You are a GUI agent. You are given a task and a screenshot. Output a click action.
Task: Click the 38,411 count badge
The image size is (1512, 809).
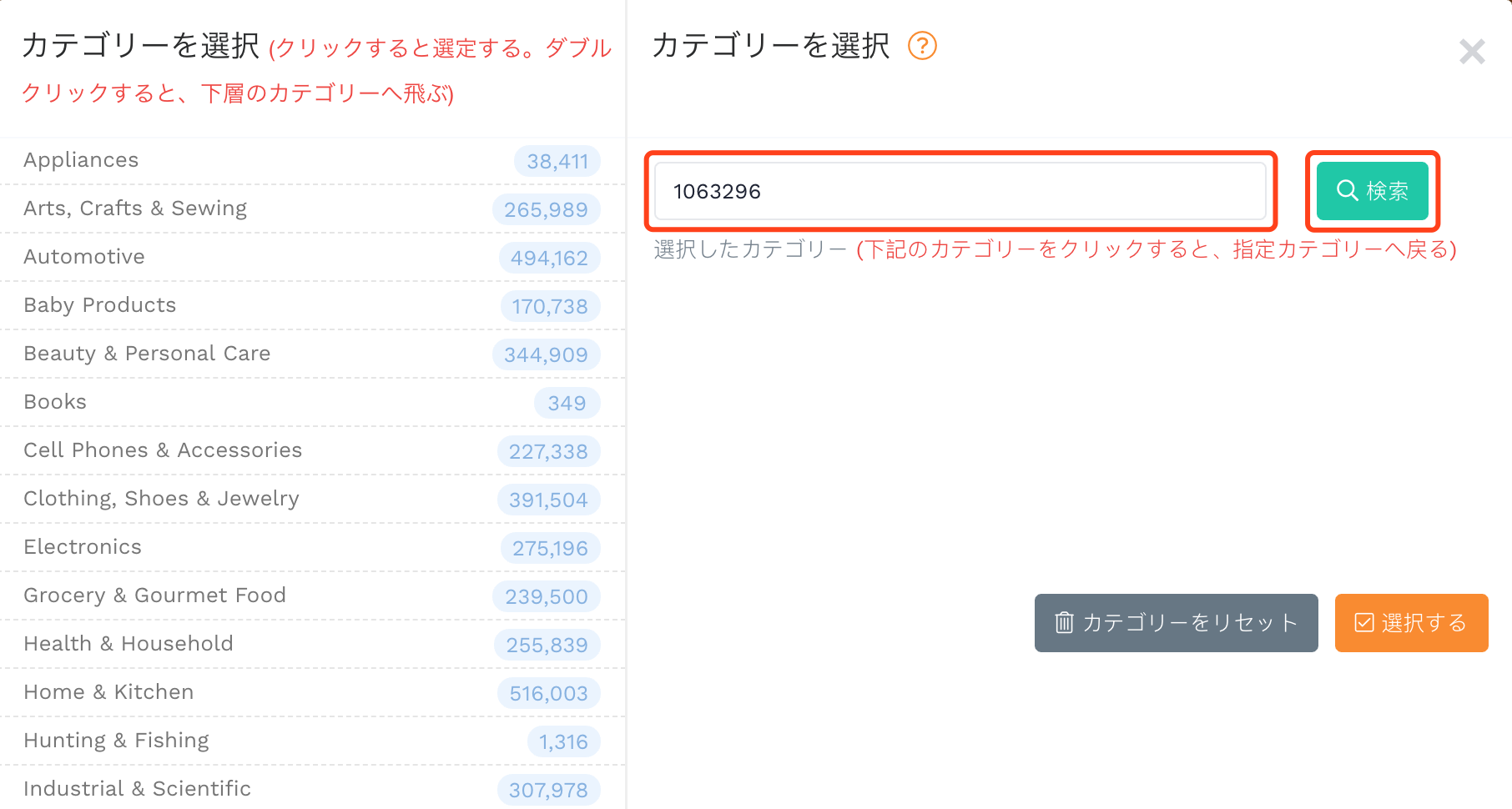coord(557,161)
